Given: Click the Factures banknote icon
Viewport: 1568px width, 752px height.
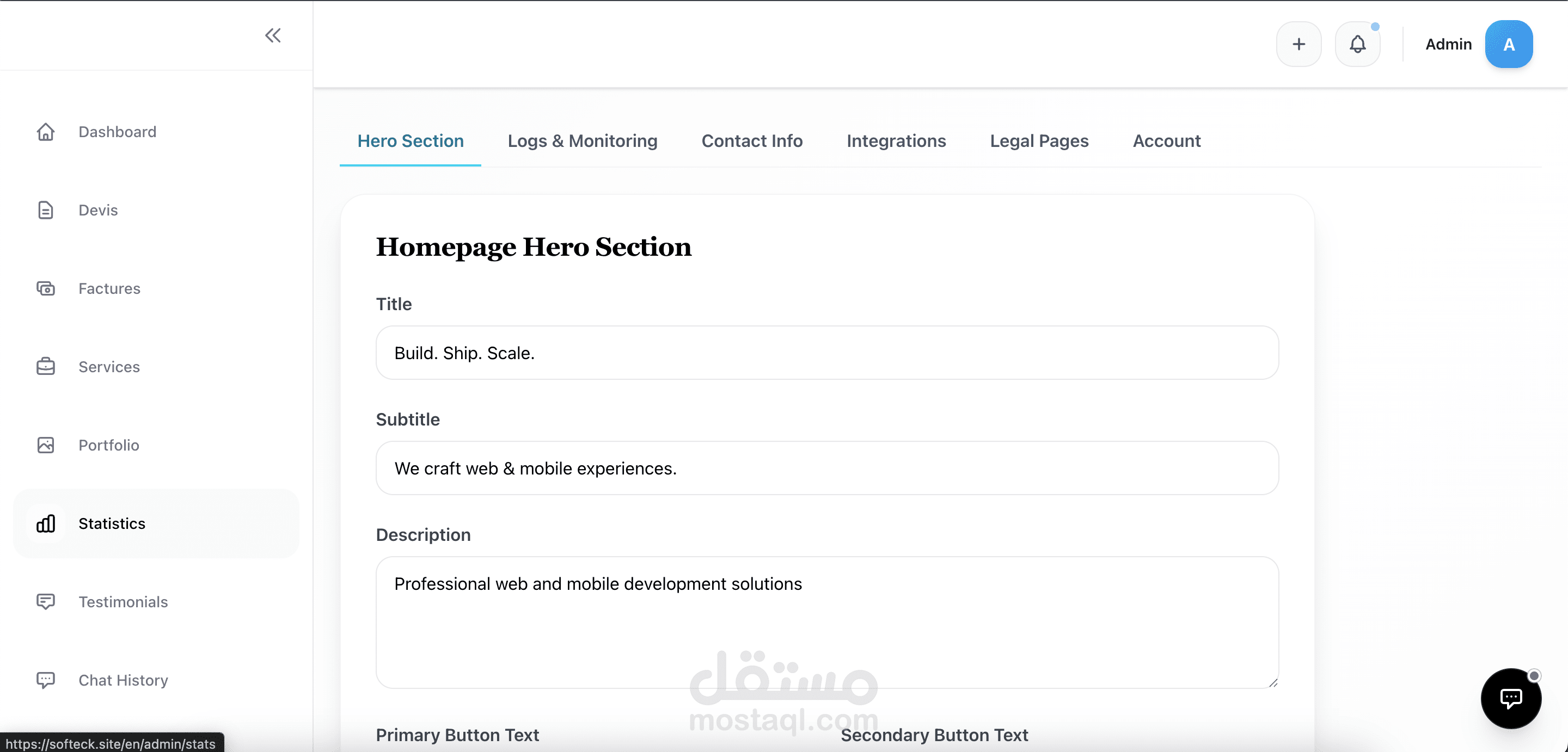Looking at the screenshot, I should tap(46, 288).
